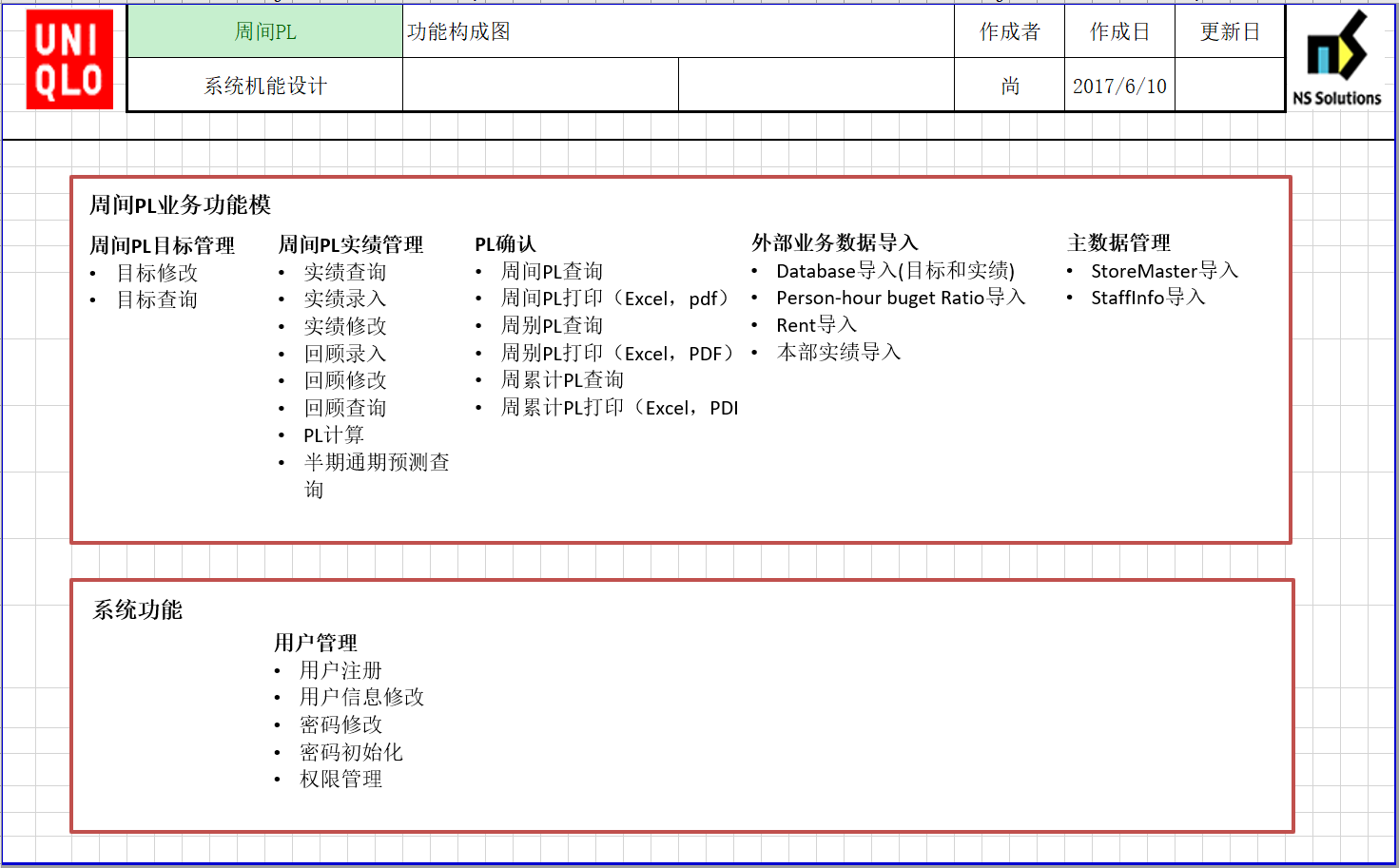Click the PL确认 heading
The width and height of the screenshot is (1399, 868).
click(505, 244)
